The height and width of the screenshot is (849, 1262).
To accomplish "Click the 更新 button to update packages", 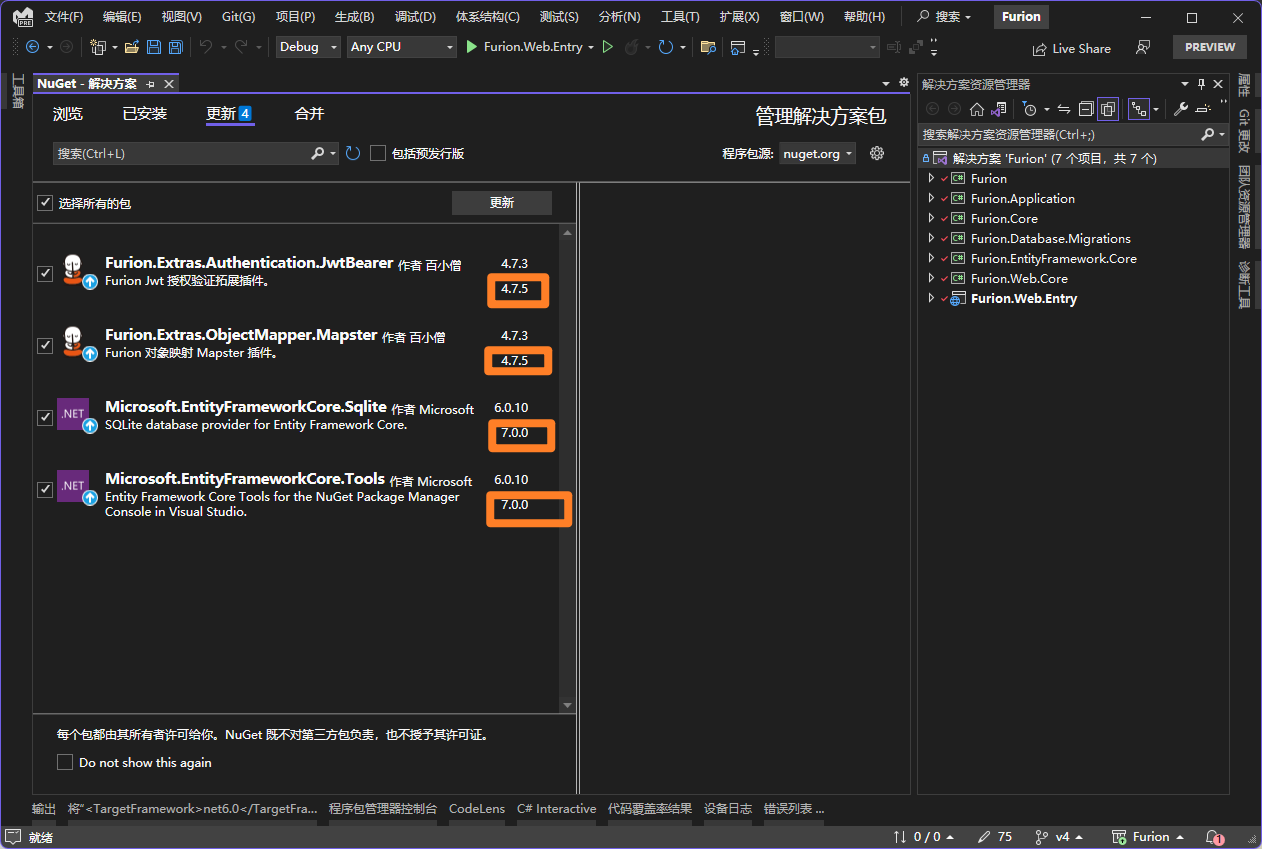I will [502, 202].
